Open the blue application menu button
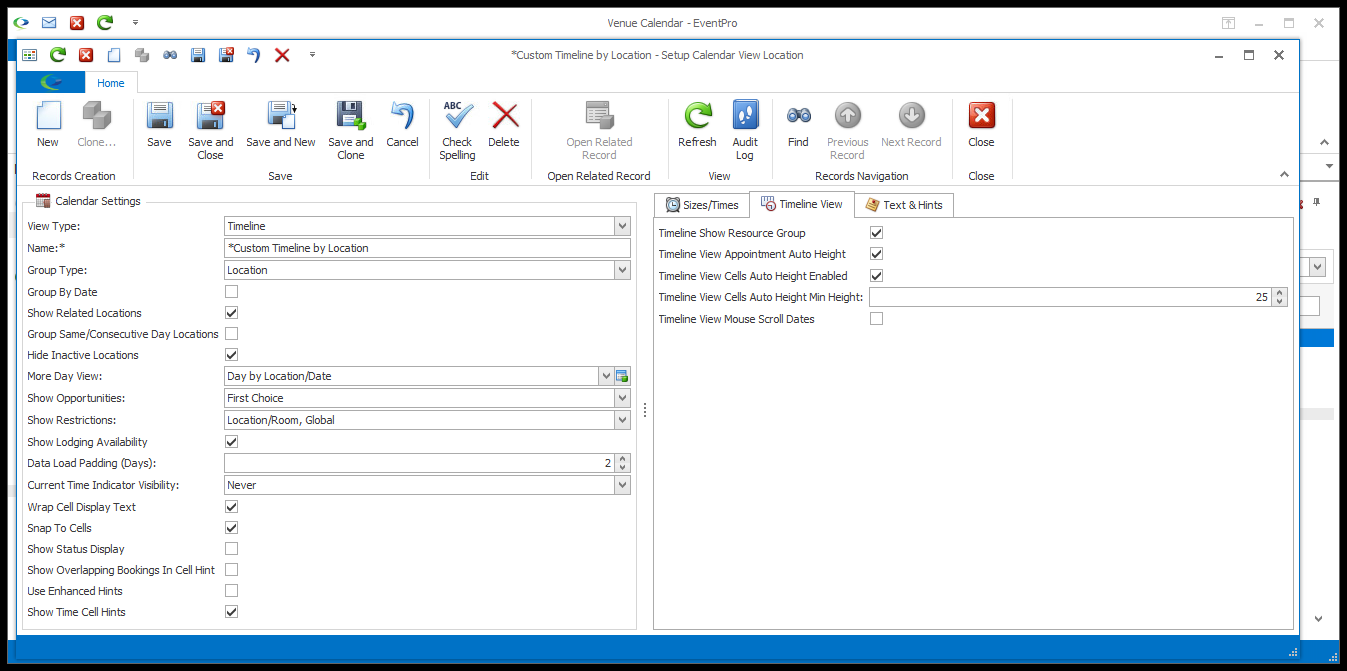1347x671 pixels. [51, 84]
